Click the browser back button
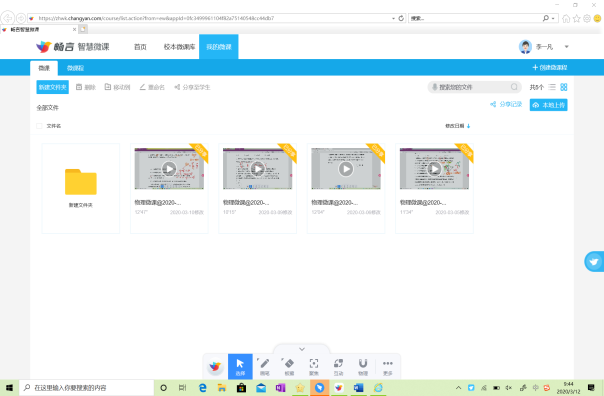 pos(7,18)
